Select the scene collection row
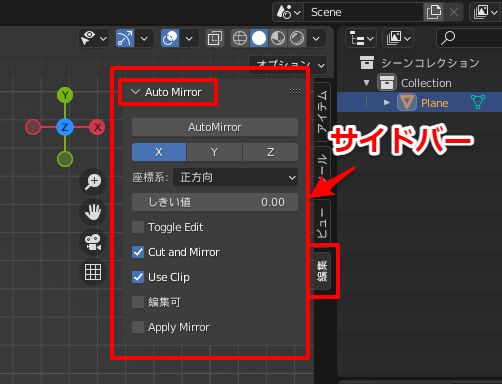This screenshot has height=384, width=502. (x=419, y=63)
